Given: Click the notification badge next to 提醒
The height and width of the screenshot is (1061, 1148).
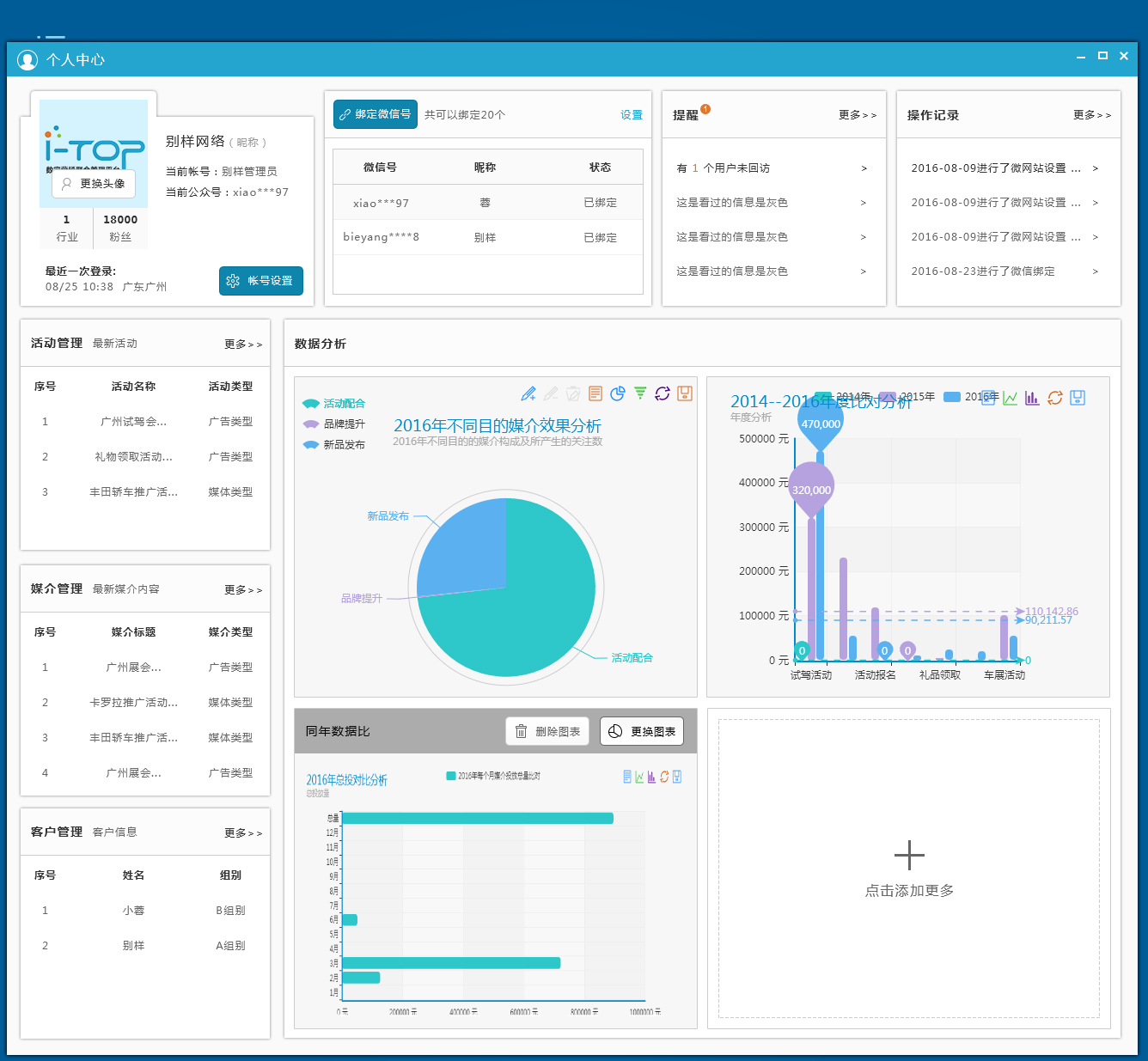Looking at the screenshot, I should coord(705,109).
